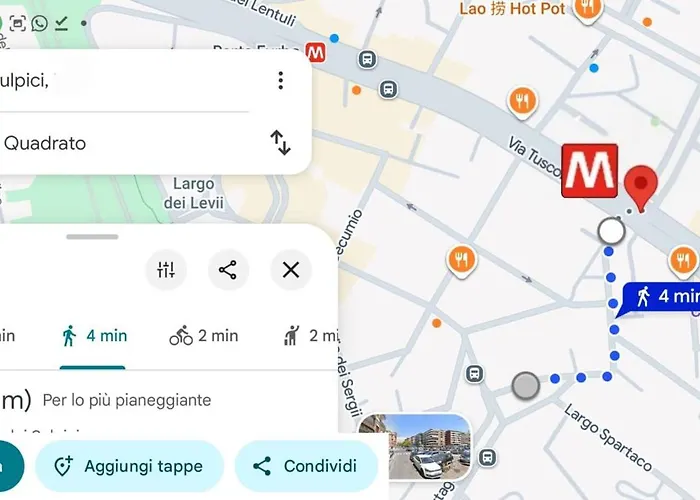Tap the gray route endpoint circle
Image resolution: width=700 pixels, height=500 pixels.
tap(526, 386)
